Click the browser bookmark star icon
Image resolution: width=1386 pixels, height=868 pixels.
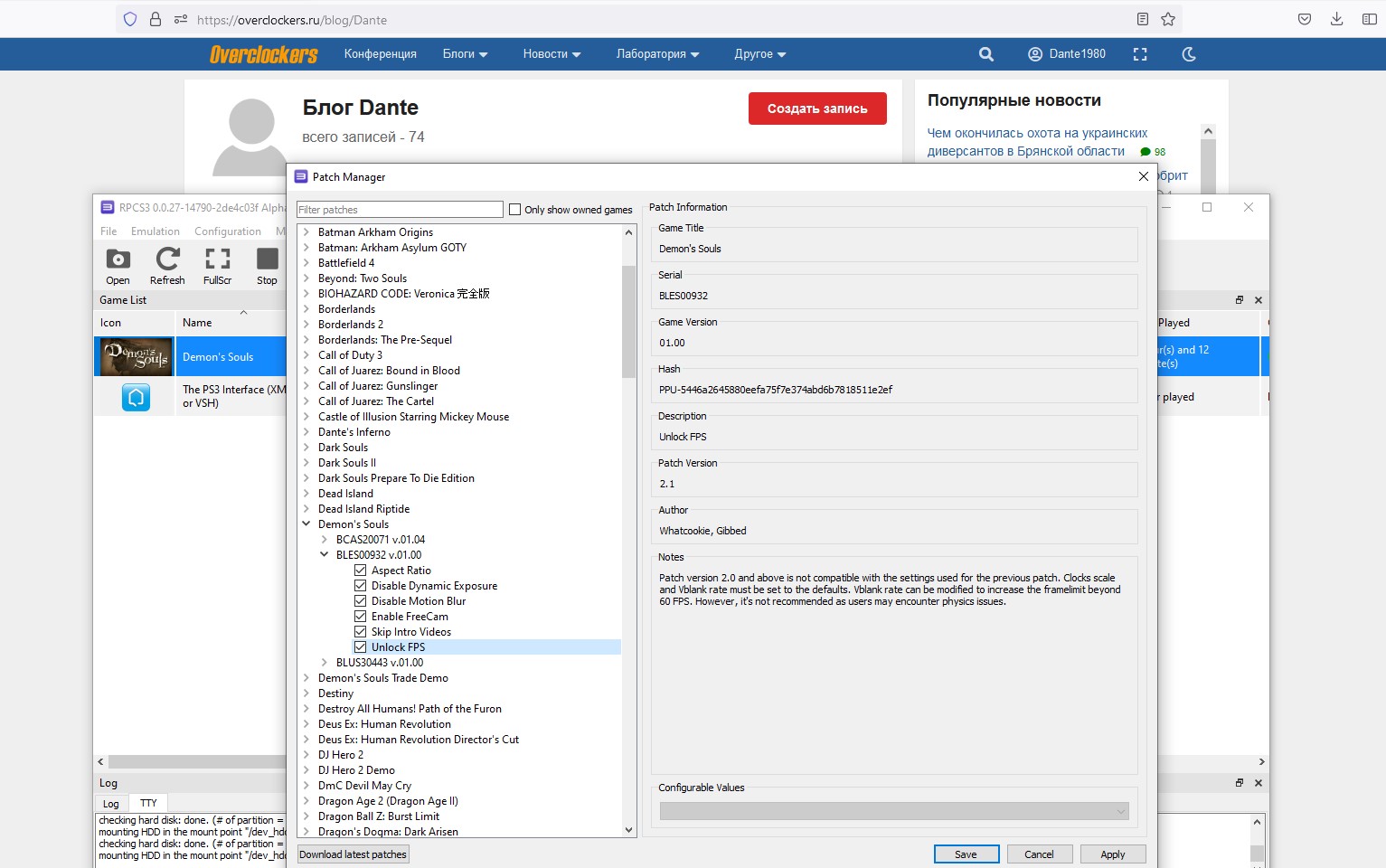click(x=1168, y=19)
